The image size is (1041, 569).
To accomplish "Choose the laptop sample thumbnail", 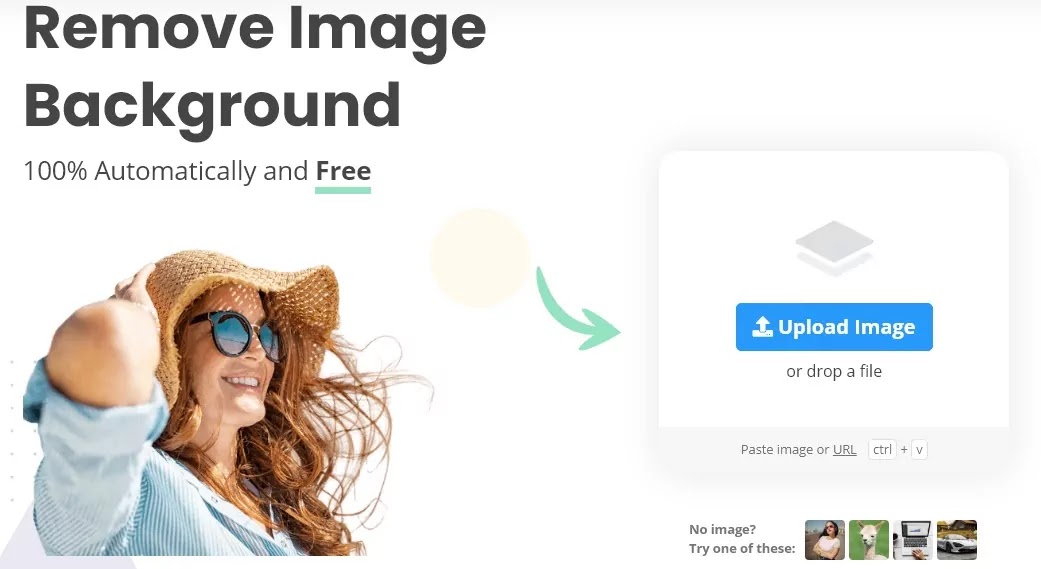I will point(912,540).
